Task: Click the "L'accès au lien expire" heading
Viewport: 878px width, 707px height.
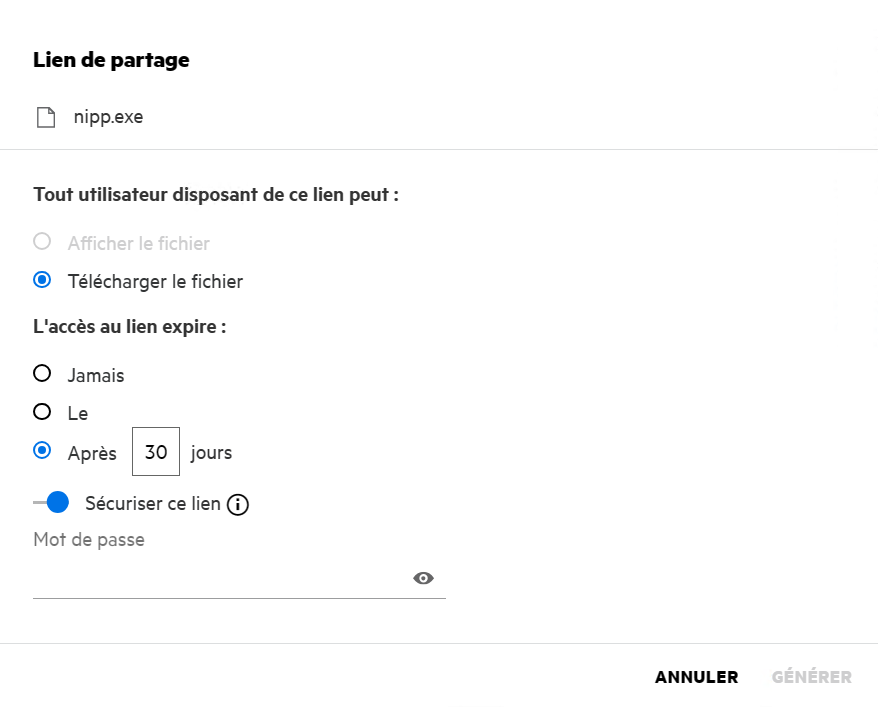Action: pos(129,327)
